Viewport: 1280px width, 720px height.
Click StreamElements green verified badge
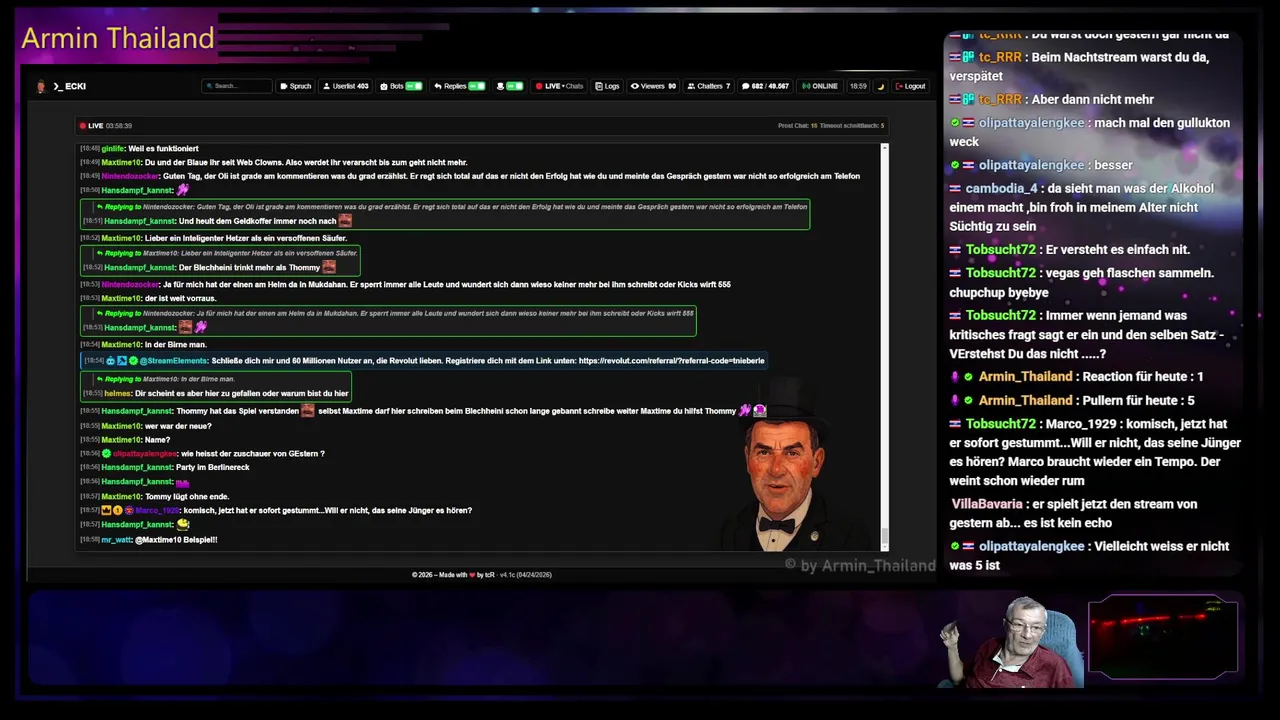133,360
